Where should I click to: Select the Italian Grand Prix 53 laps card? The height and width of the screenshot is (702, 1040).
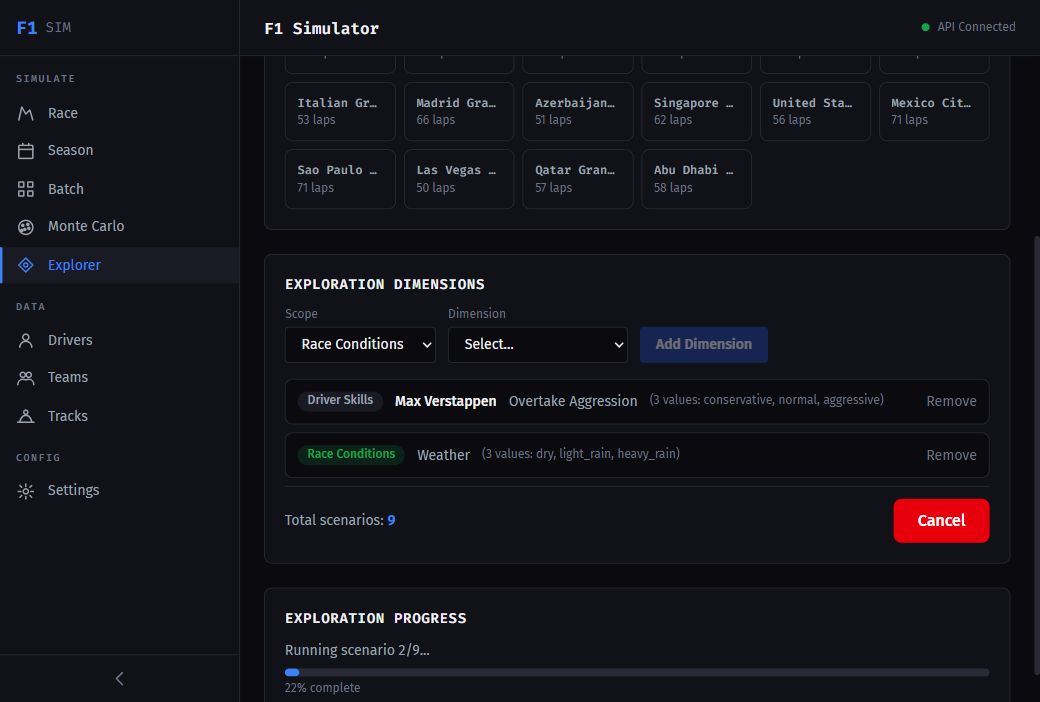point(340,111)
